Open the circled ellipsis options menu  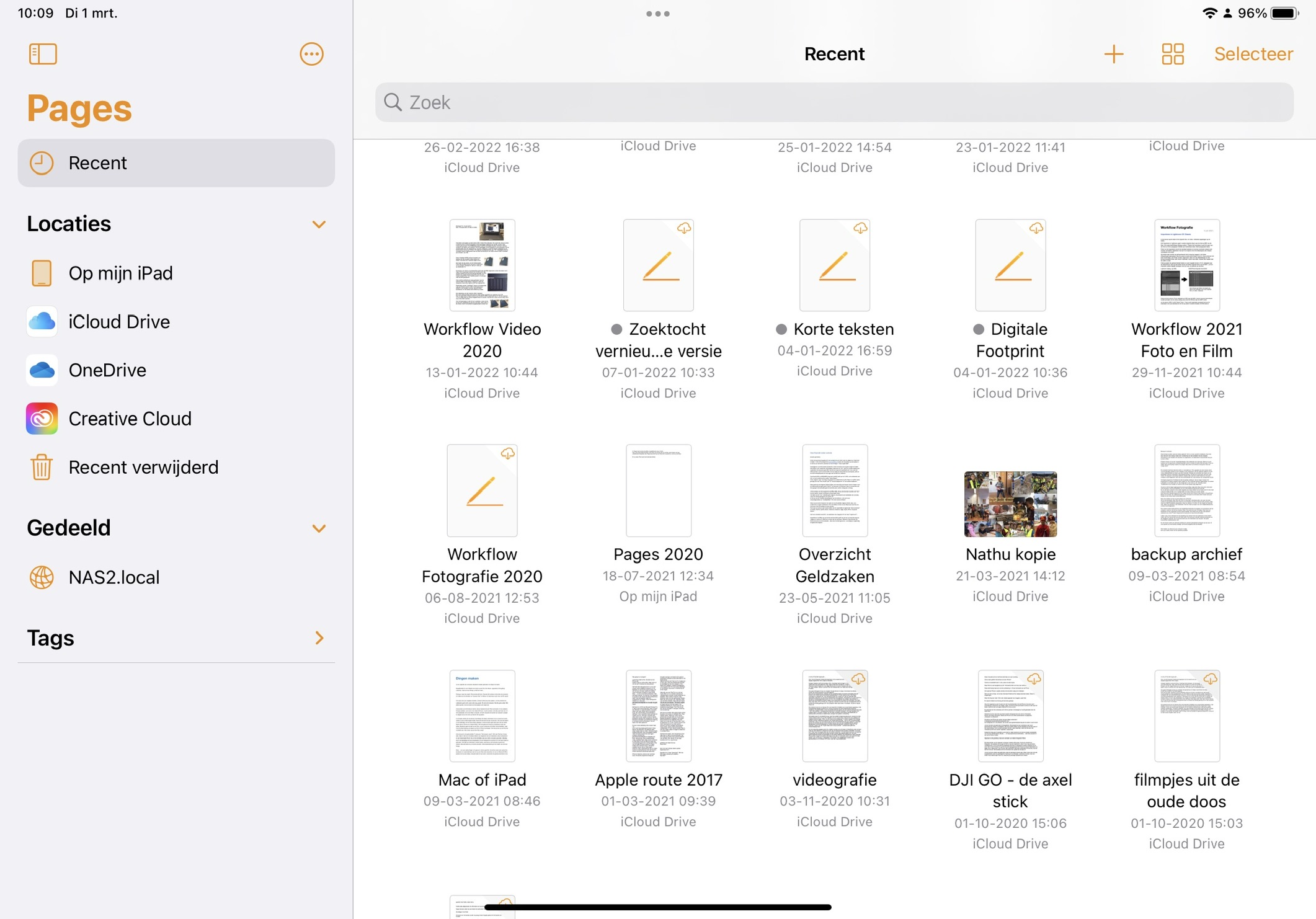click(x=311, y=54)
